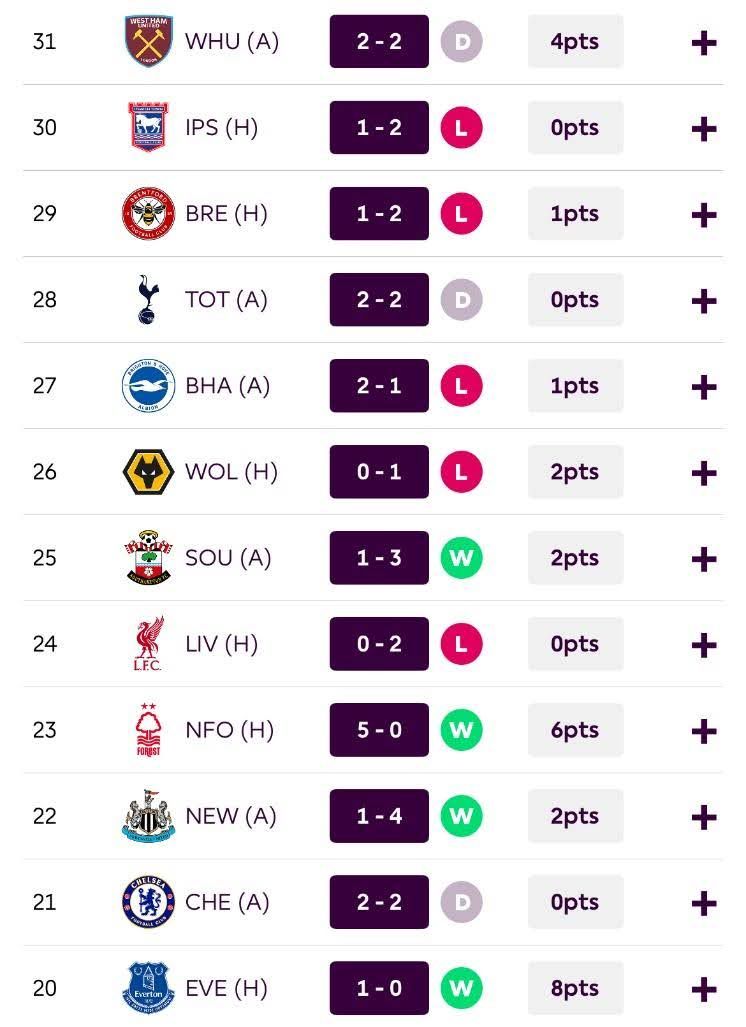This screenshot has height=1027, width=746.
Task: Expand gameweek 23 NFO row plus
Action: tap(704, 732)
